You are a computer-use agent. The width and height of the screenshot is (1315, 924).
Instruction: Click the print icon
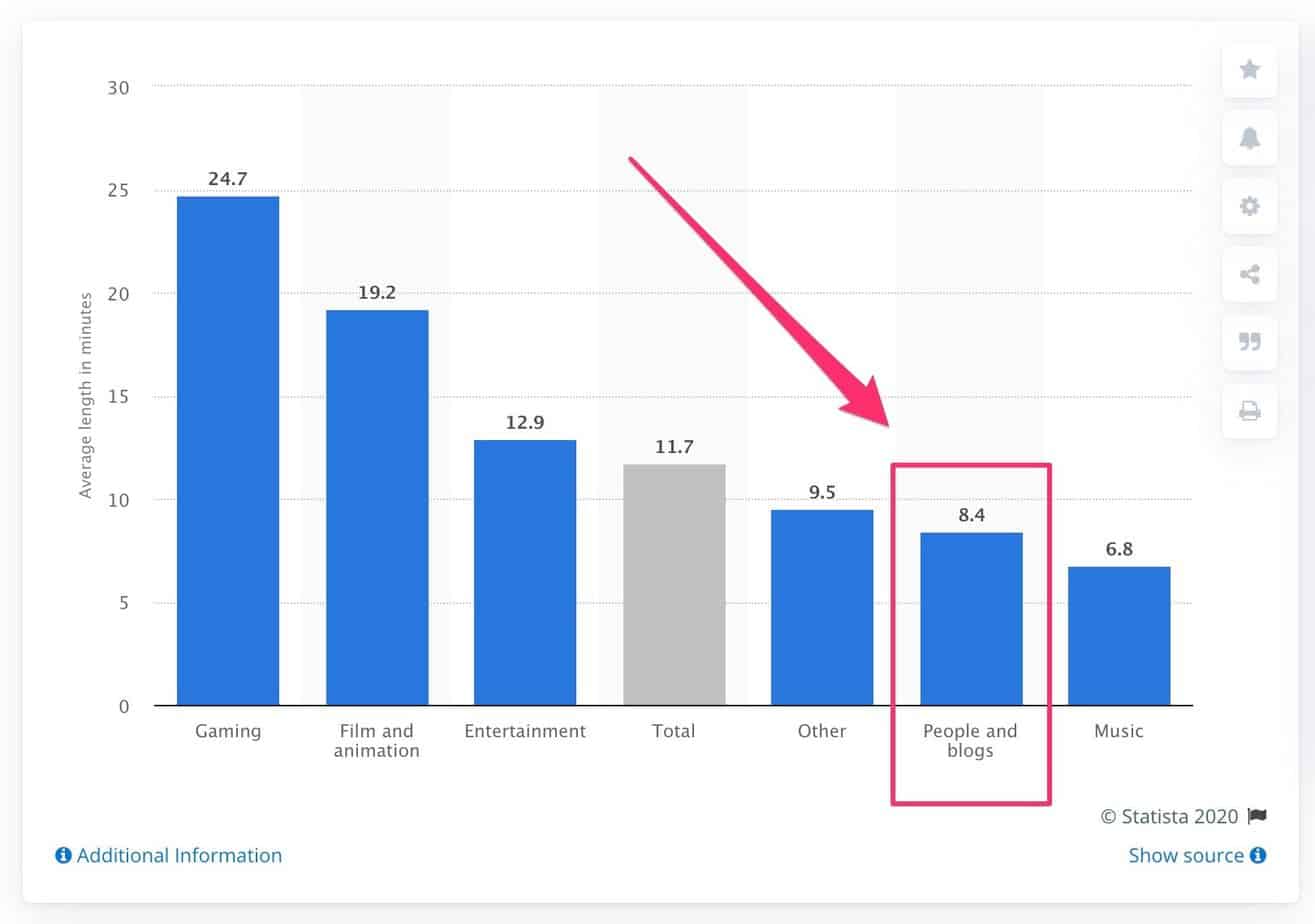click(1248, 411)
